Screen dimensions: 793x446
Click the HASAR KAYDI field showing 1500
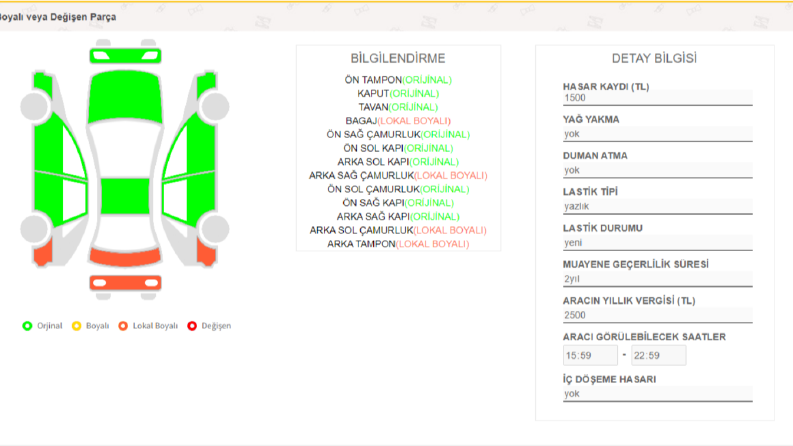657,98
